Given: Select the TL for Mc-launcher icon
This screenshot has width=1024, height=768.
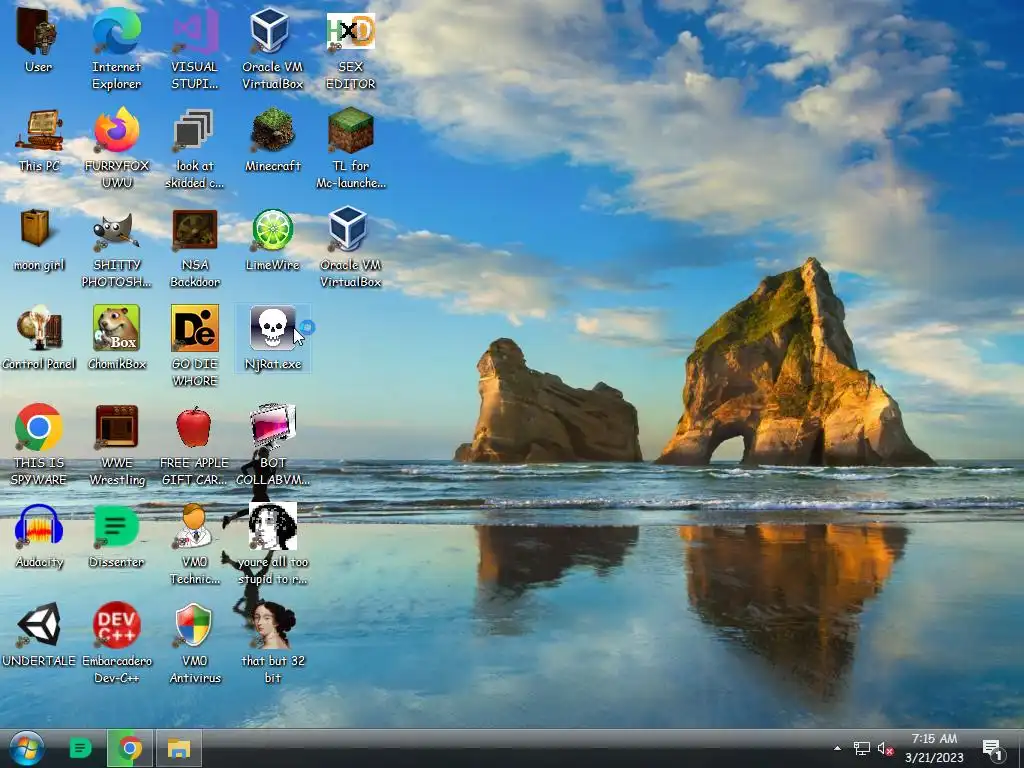Looking at the screenshot, I should [x=351, y=129].
